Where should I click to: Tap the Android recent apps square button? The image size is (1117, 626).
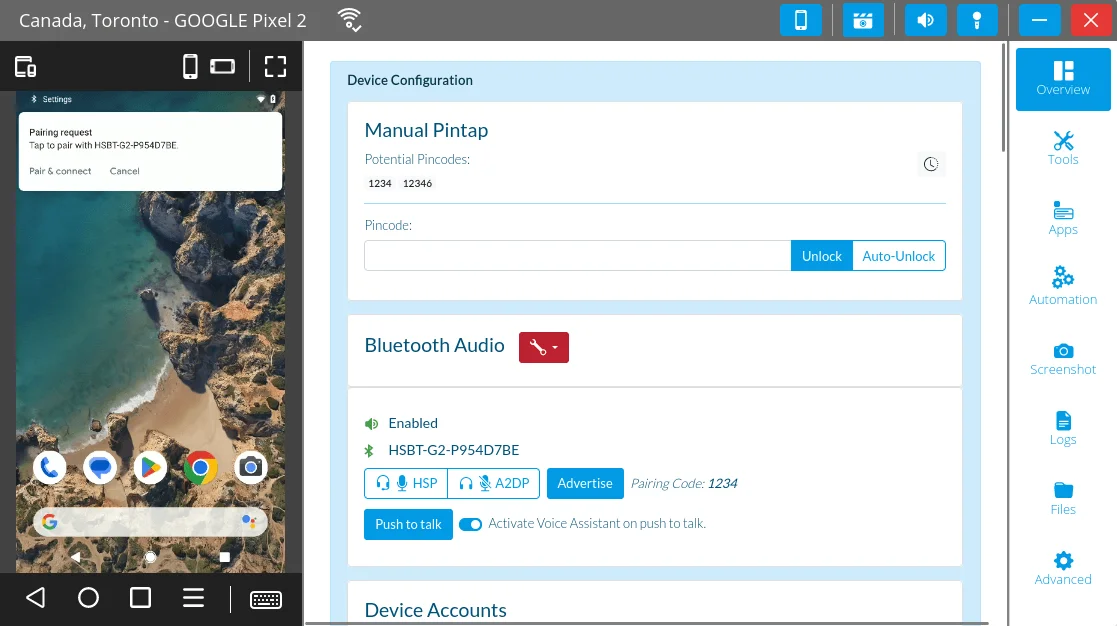tap(140, 598)
